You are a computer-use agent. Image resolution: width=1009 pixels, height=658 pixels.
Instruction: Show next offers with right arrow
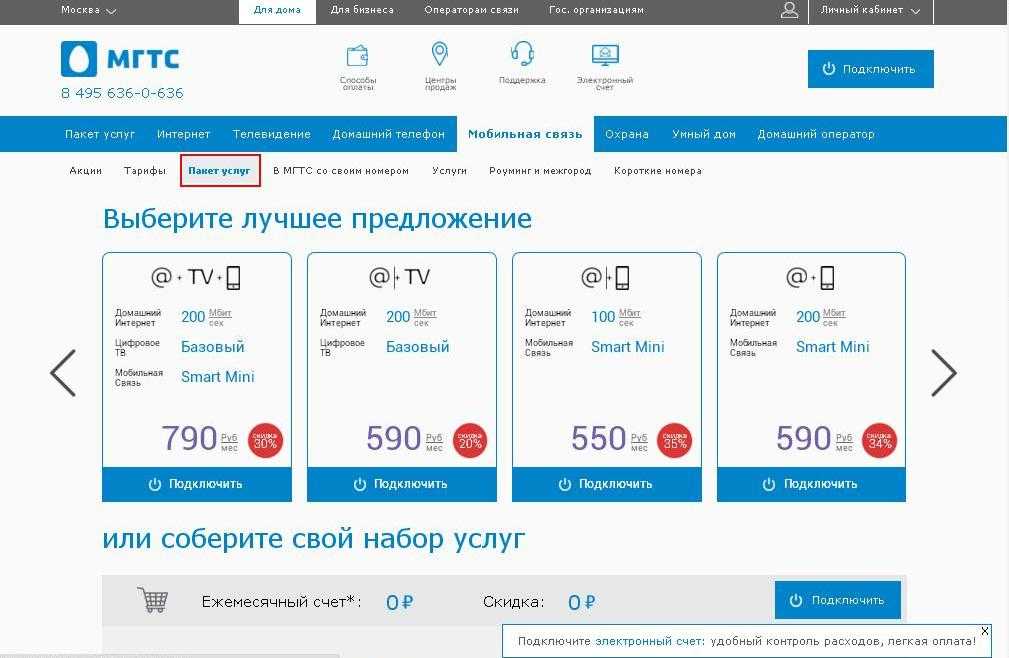[944, 373]
